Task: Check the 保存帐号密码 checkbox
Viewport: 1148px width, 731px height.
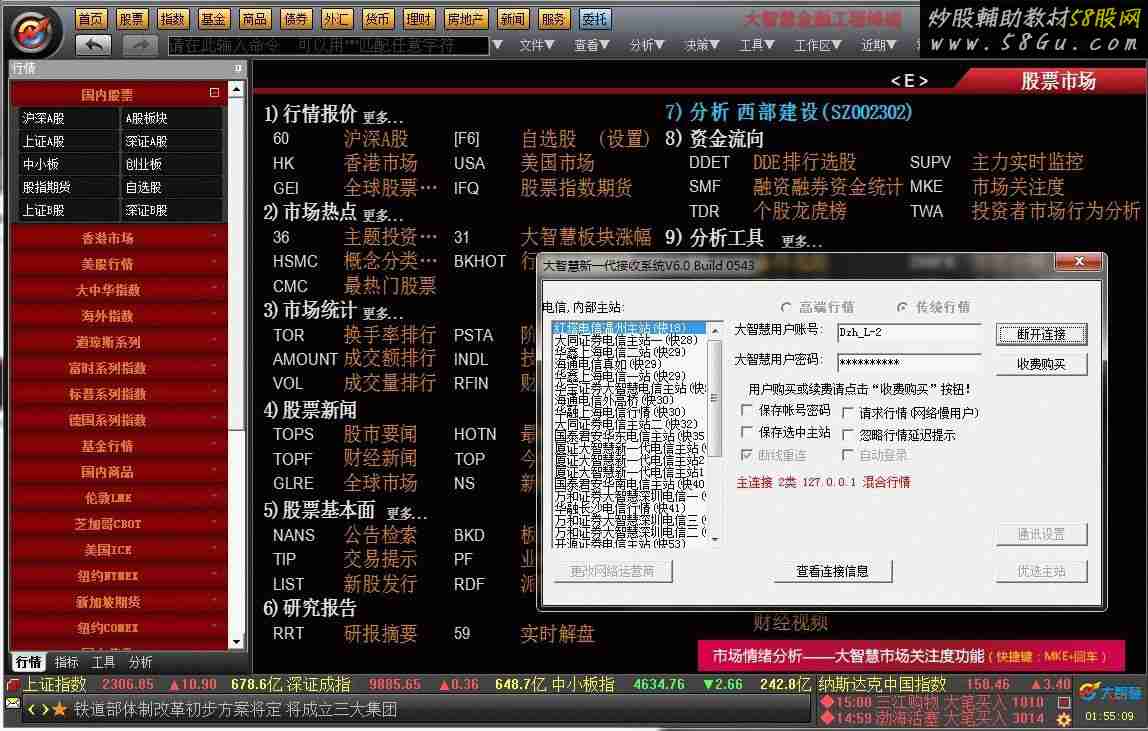Action: click(746, 409)
